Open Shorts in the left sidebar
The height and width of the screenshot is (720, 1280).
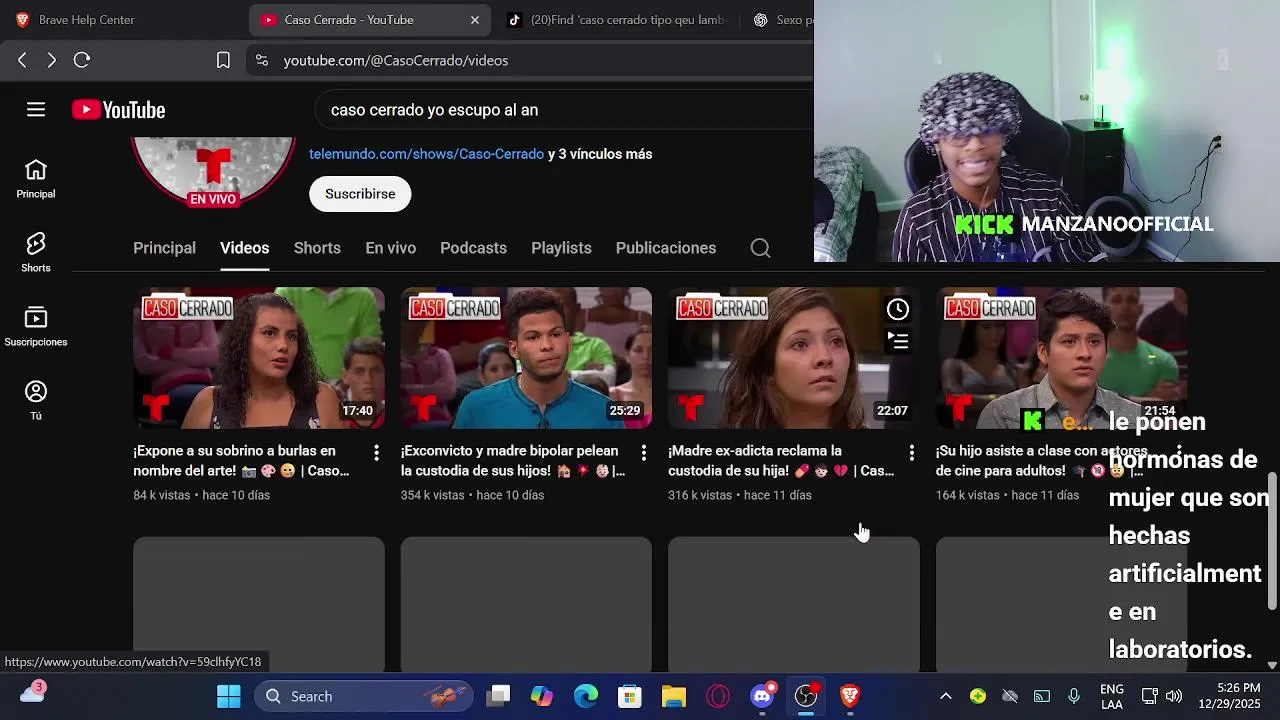(x=36, y=254)
